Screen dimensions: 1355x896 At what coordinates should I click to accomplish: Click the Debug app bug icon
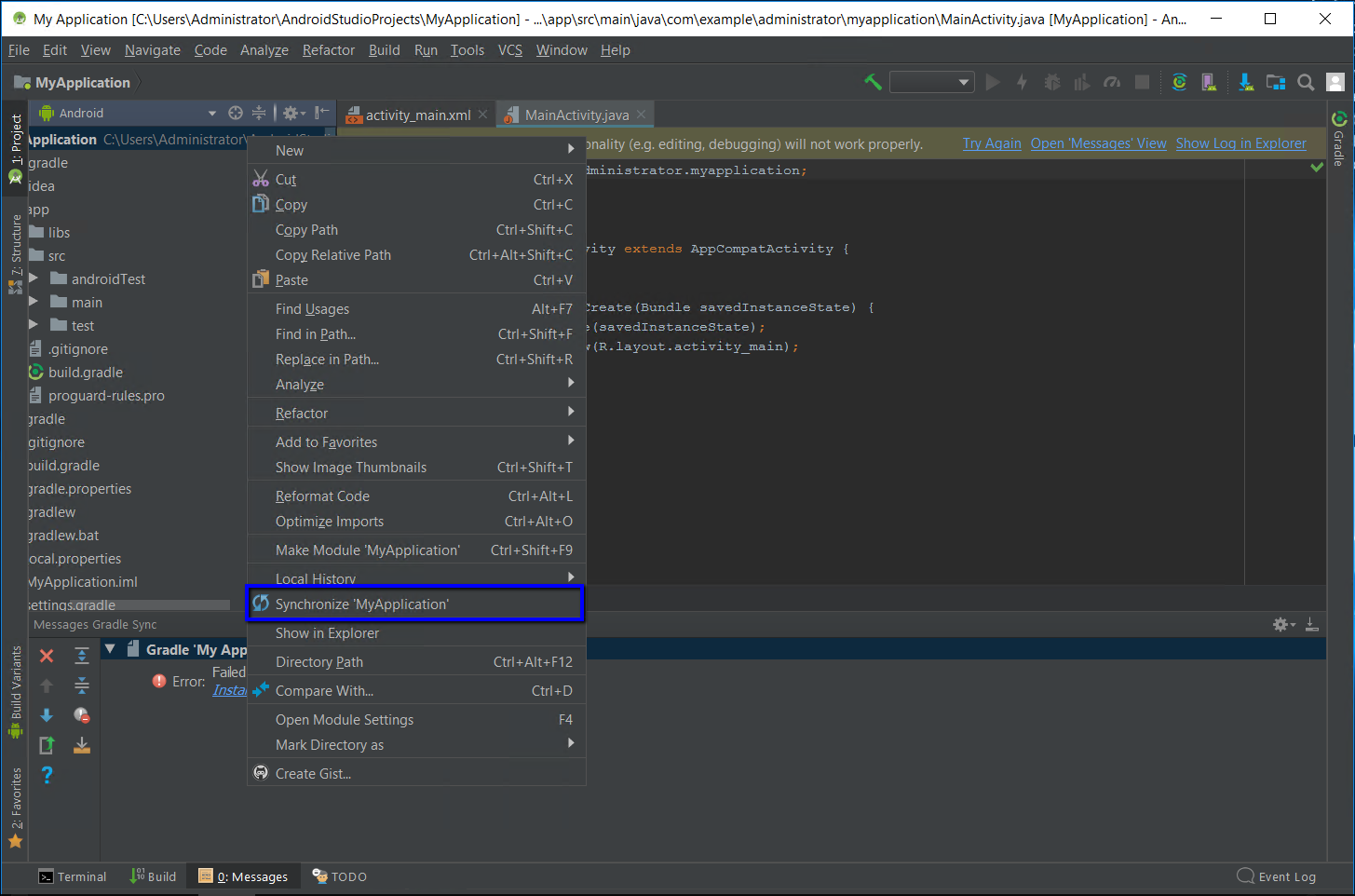pyautogui.click(x=1052, y=82)
